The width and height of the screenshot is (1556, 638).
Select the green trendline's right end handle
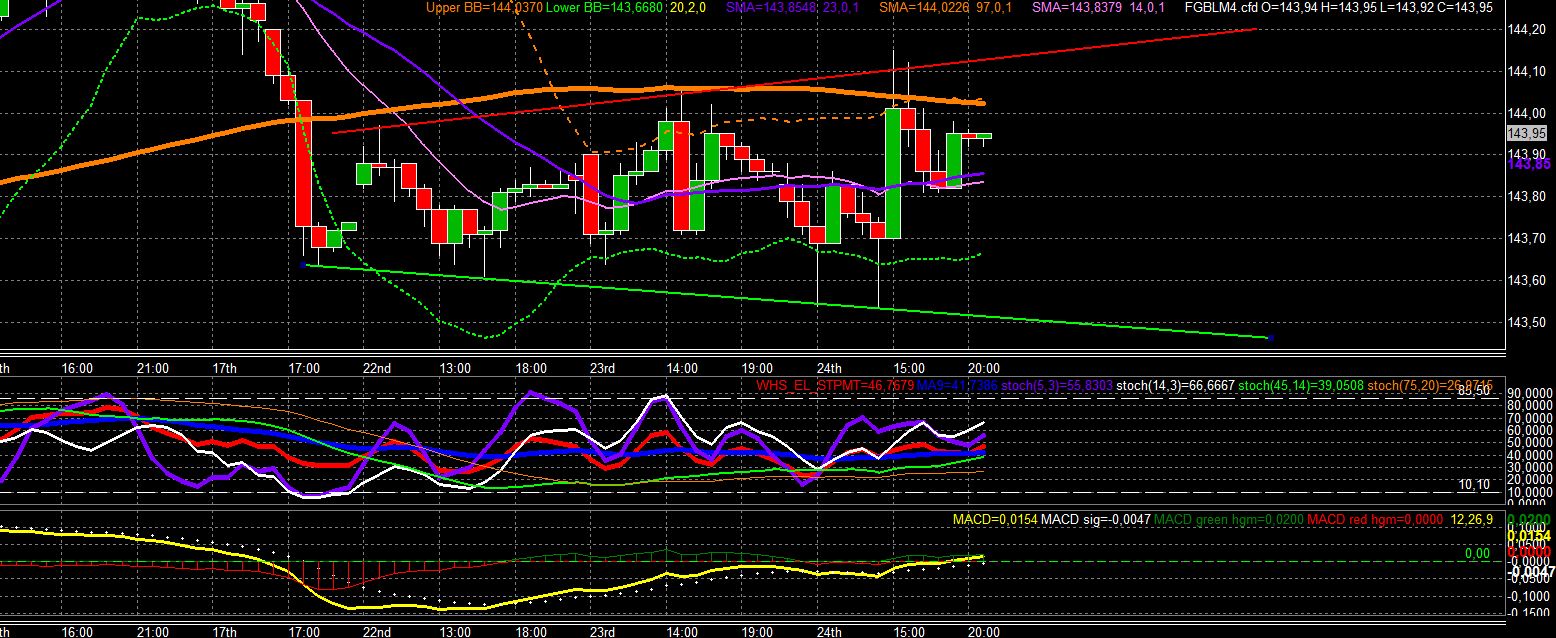point(1269,338)
